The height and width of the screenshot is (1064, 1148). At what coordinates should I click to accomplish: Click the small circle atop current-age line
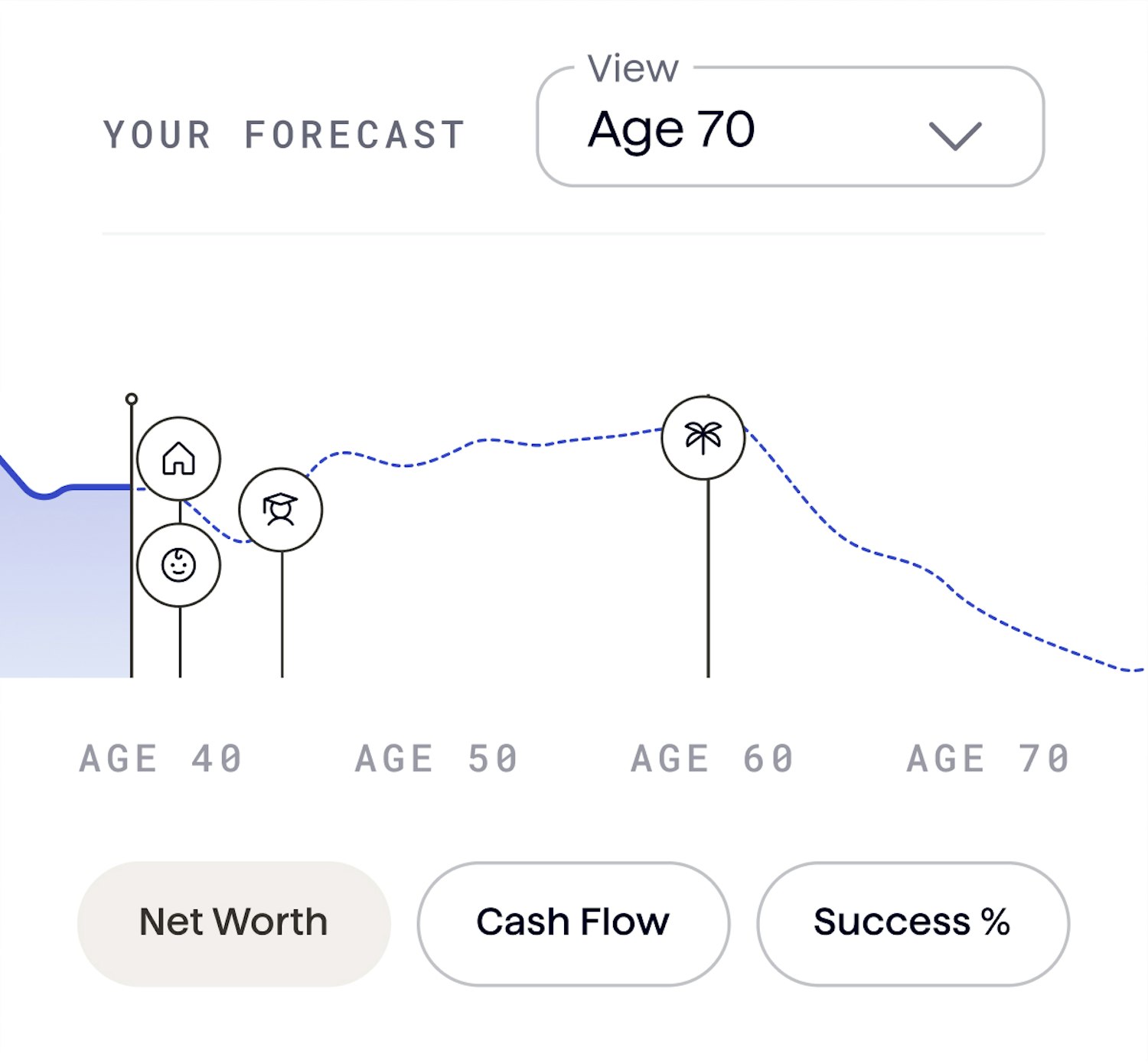pyautogui.click(x=132, y=399)
